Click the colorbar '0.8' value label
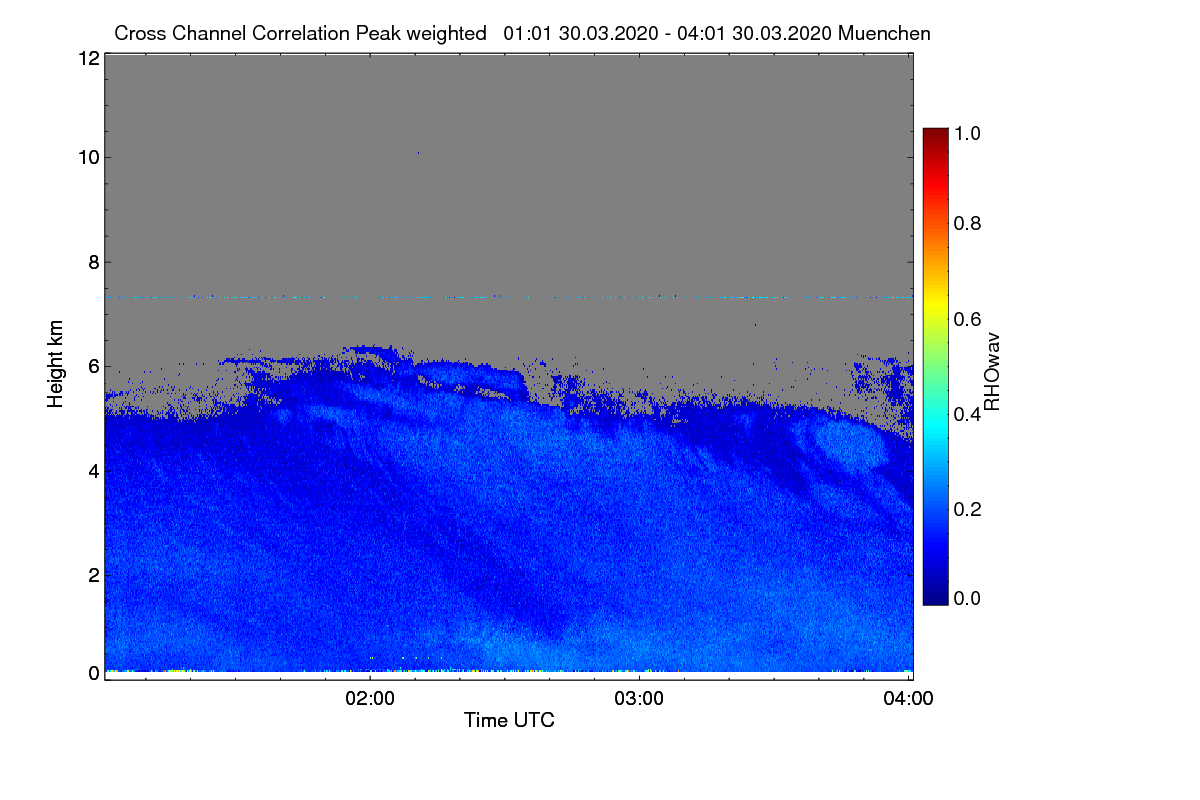The image size is (1200, 800). click(x=966, y=224)
